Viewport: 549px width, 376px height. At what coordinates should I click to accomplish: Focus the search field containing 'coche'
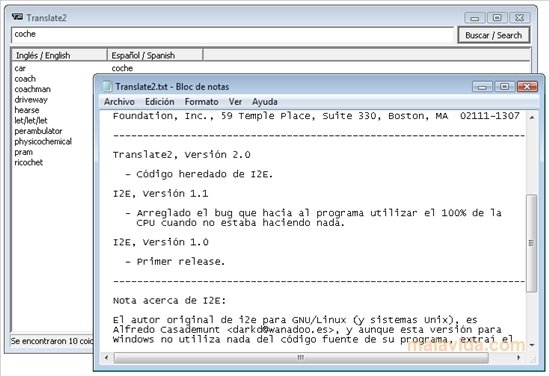(x=232, y=35)
